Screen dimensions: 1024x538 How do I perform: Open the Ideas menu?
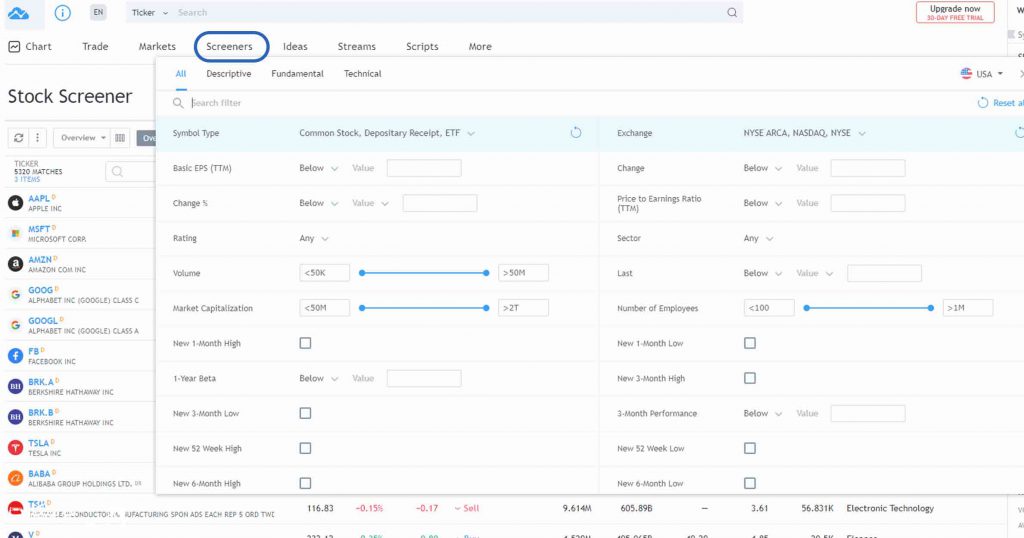pos(295,46)
